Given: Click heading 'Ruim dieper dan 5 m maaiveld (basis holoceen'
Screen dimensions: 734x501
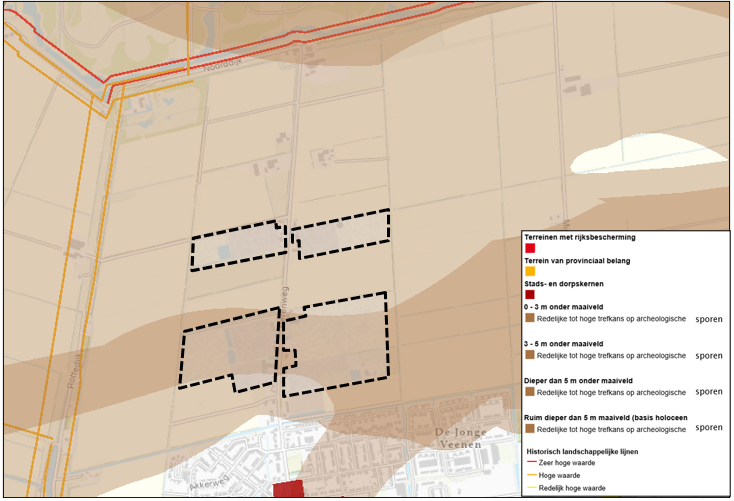Looking at the screenshot, I should click(606, 418).
